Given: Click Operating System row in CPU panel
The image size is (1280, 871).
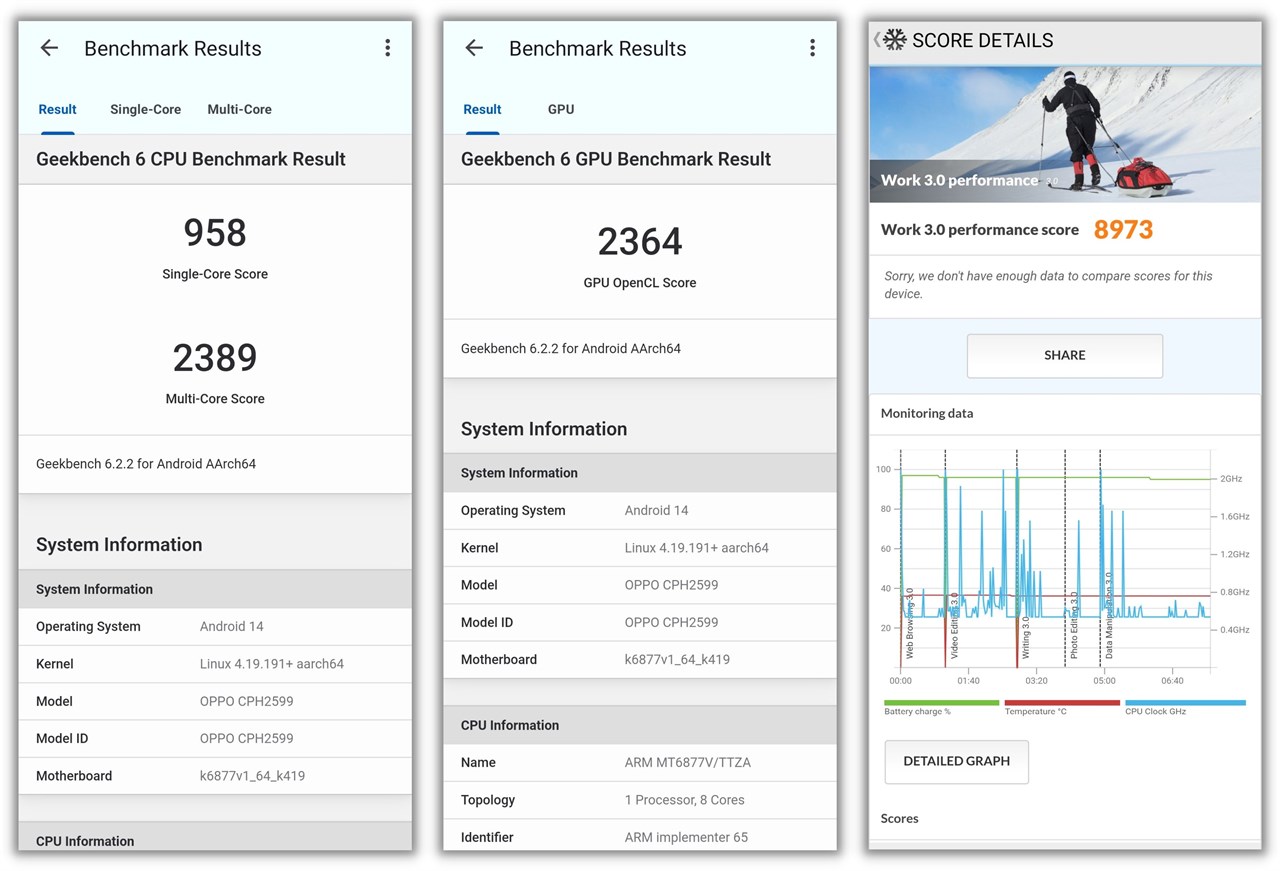Looking at the screenshot, I should click(x=215, y=627).
